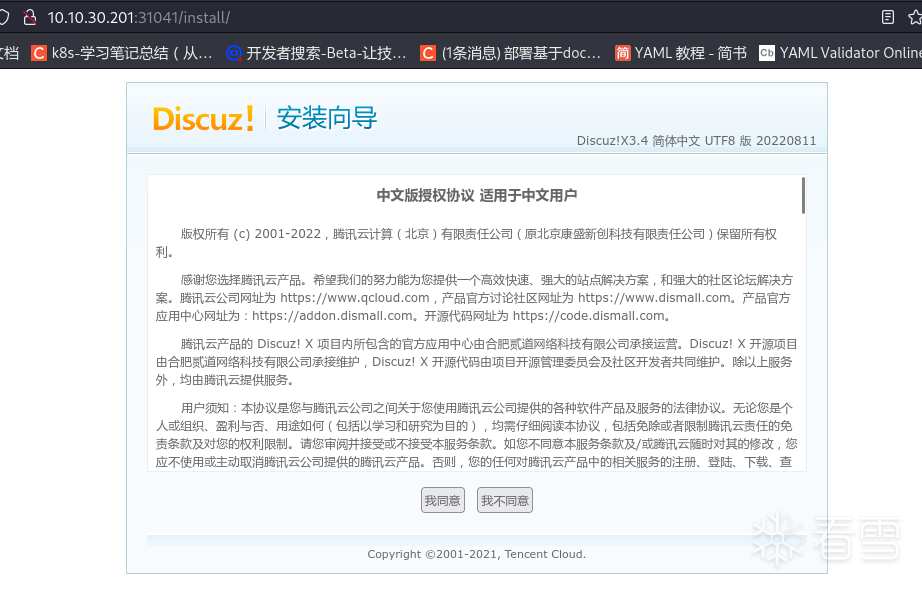This screenshot has width=922, height=591.
Task: Click the blue icon of 开发者搜索 bookmark
Action: tap(234, 54)
